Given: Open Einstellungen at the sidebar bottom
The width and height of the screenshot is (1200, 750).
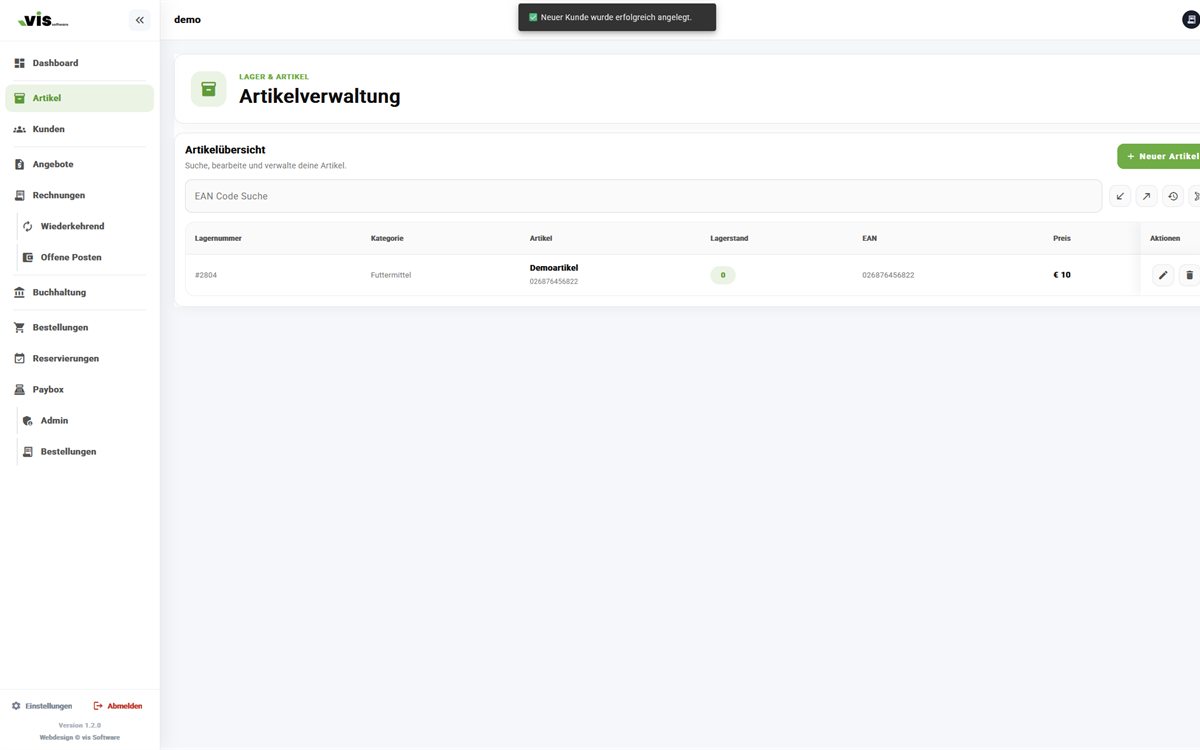Looking at the screenshot, I should click(x=42, y=706).
